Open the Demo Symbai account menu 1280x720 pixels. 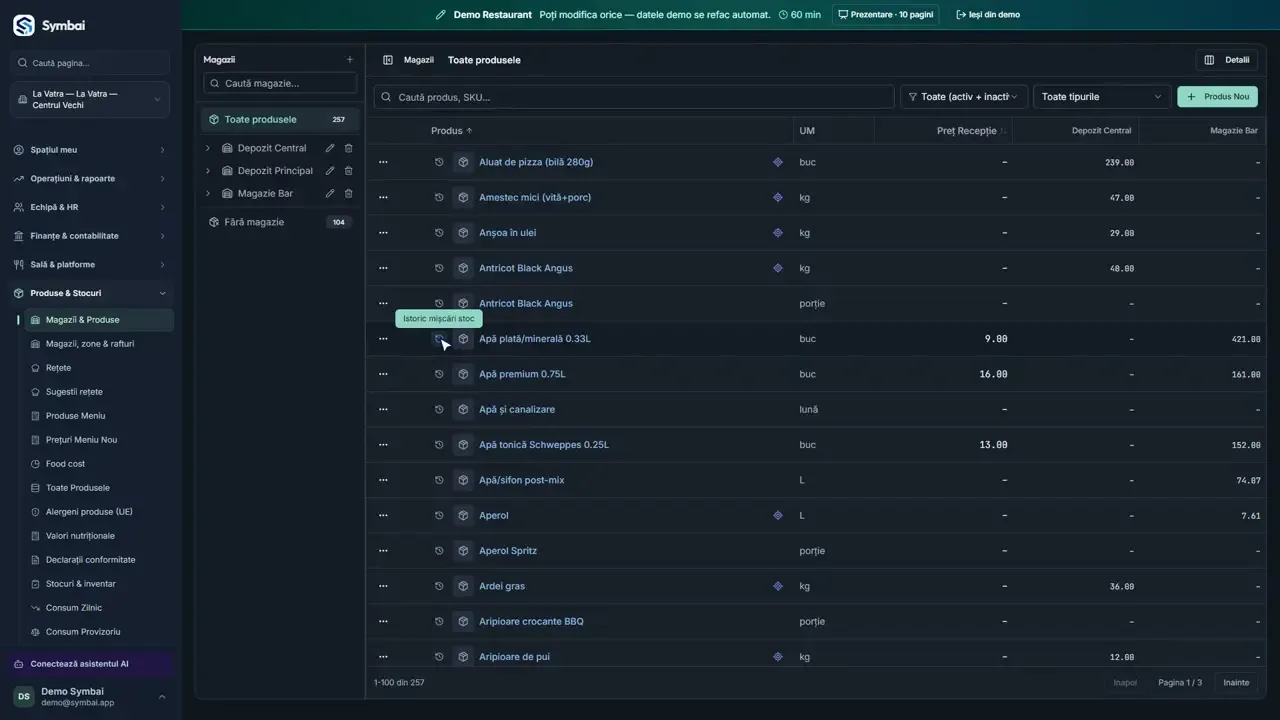coord(90,696)
